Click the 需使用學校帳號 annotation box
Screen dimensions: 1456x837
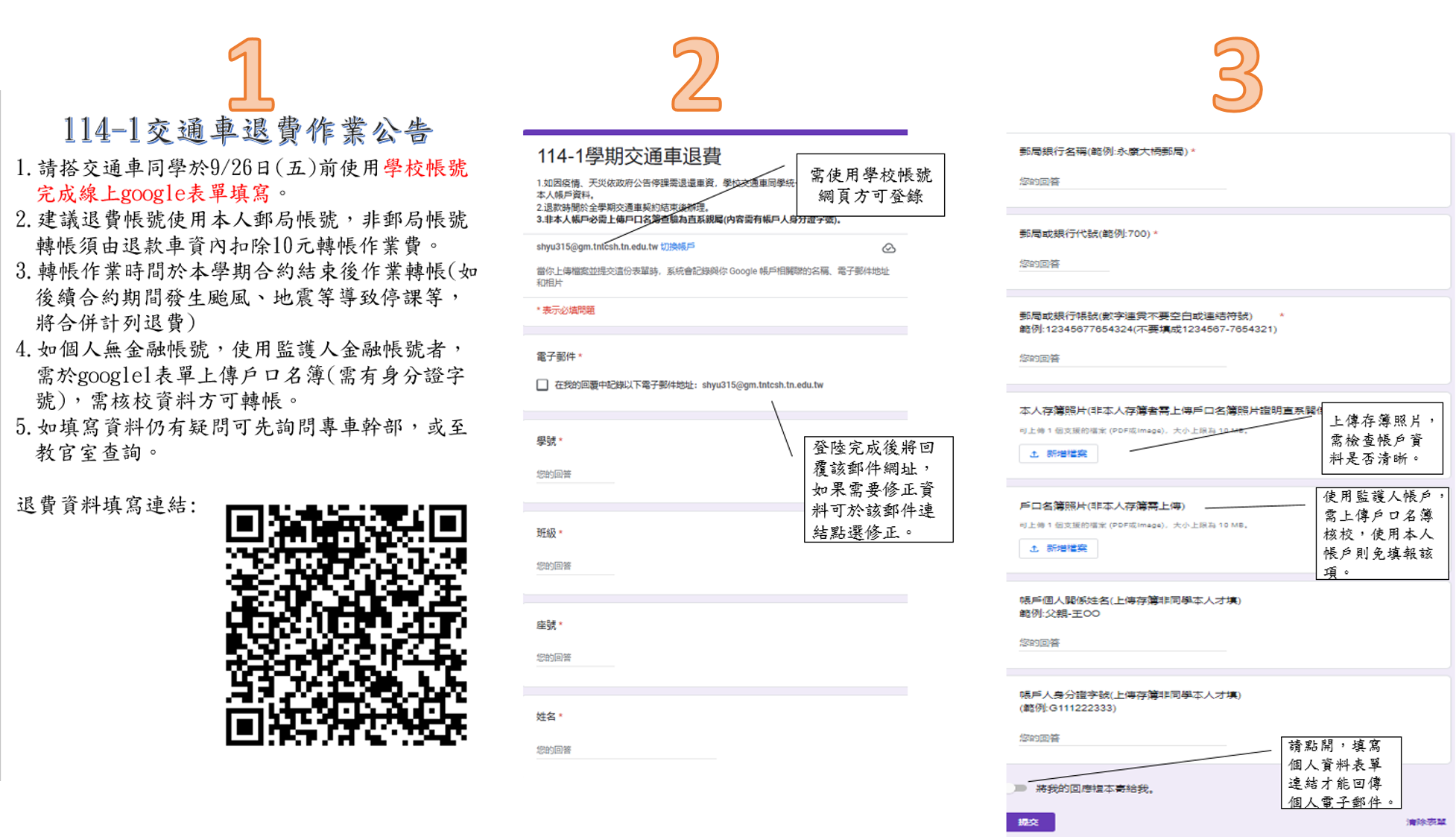(870, 186)
